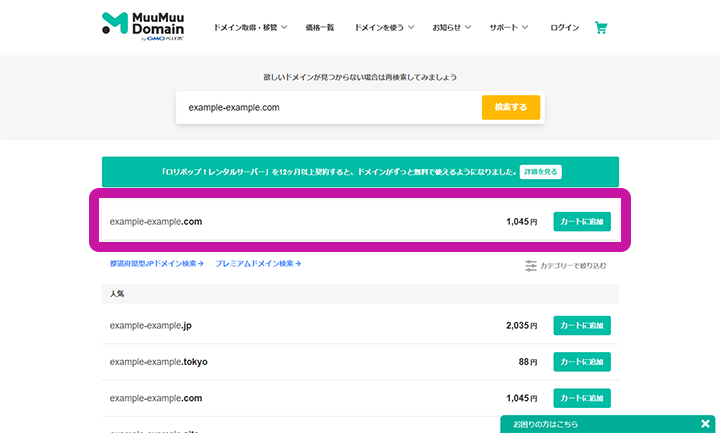This screenshot has width=720, height=433.
Task: Add highlighted example-example.com to cart
Action: [x=581, y=221]
